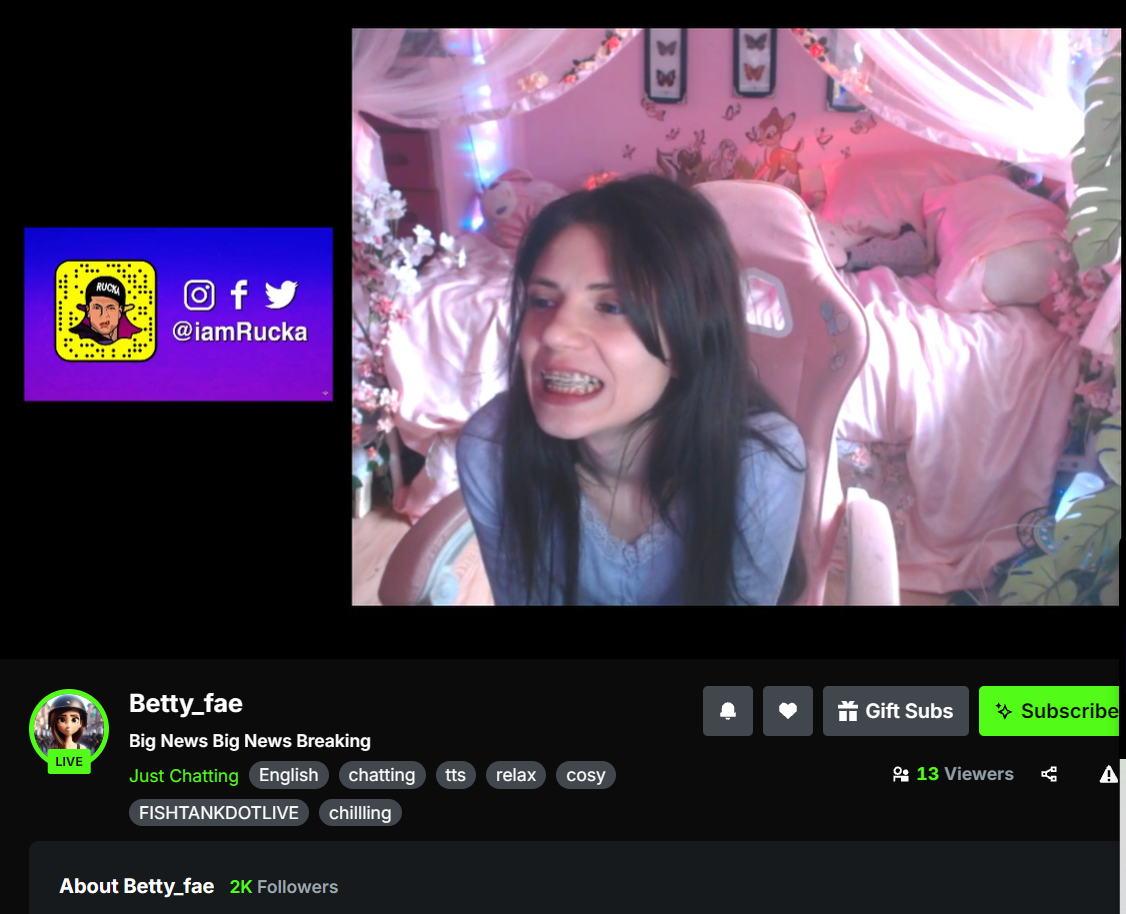Image resolution: width=1126 pixels, height=914 pixels.
Task: Click the Instagram icon in the banner
Action: (199, 295)
